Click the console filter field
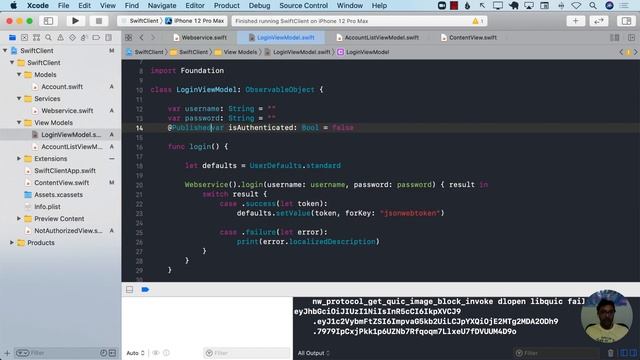 [x=556, y=353]
